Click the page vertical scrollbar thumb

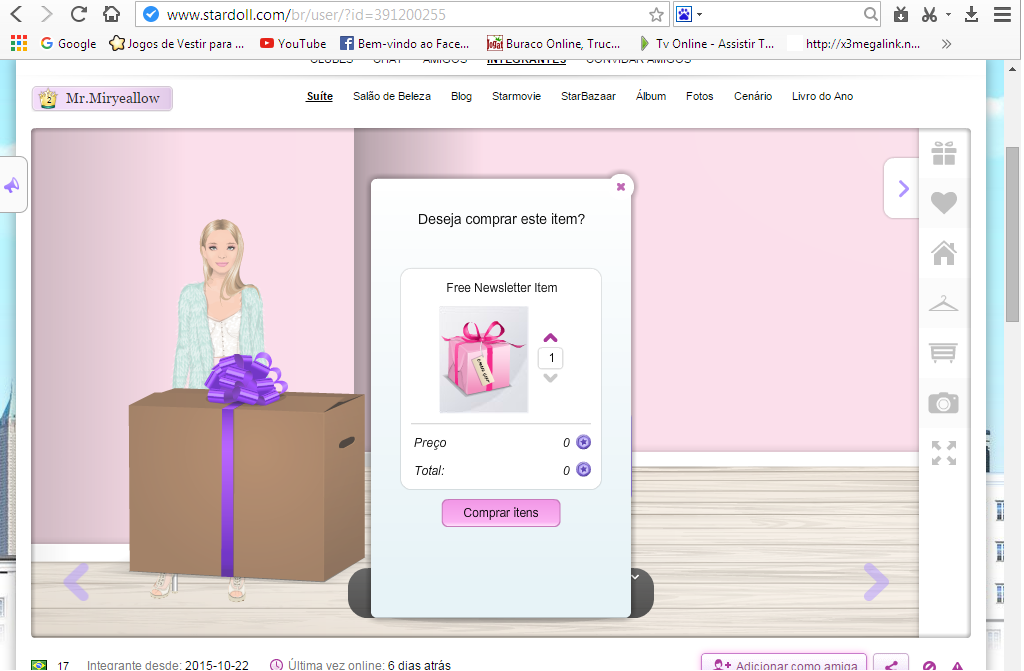[1012, 235]
